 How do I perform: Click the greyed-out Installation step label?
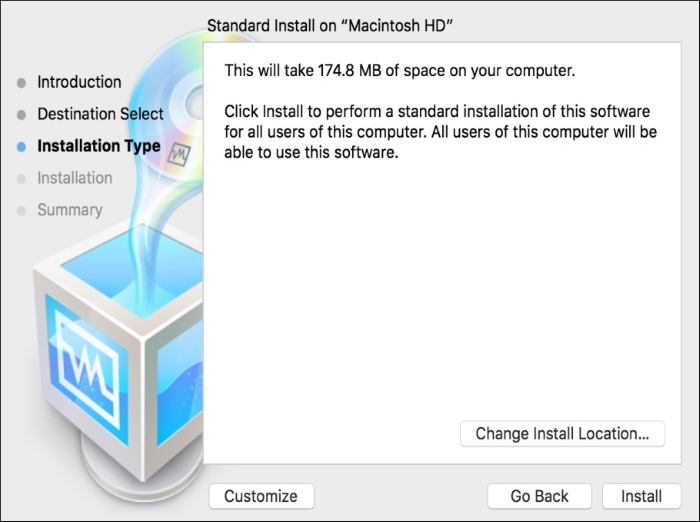click(75, 178)
